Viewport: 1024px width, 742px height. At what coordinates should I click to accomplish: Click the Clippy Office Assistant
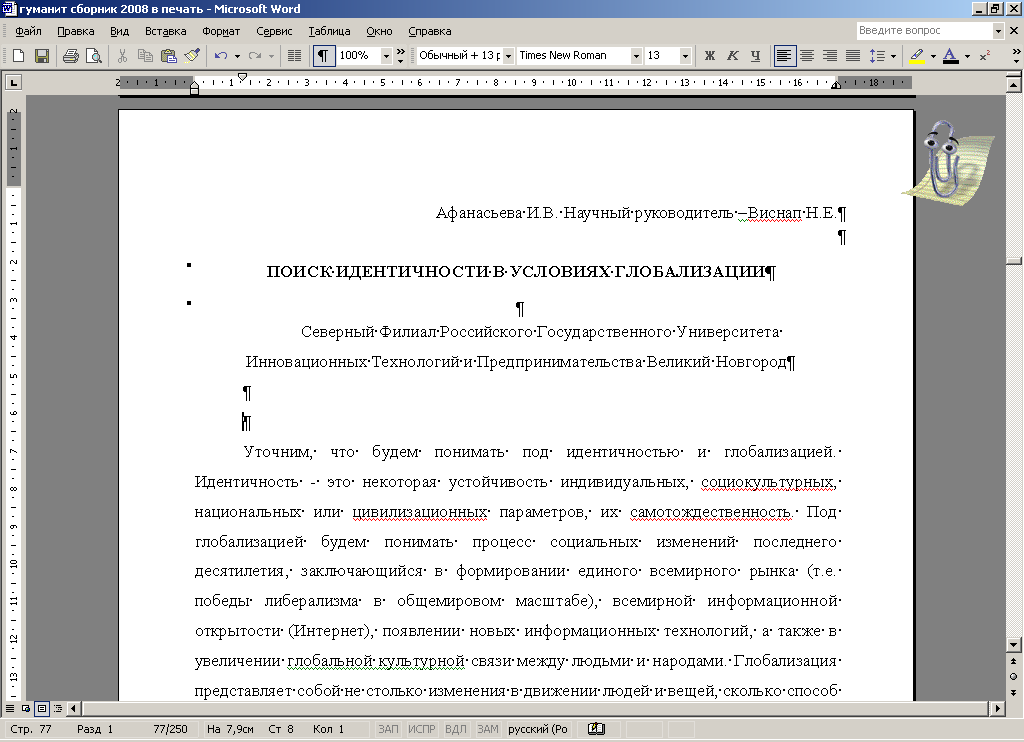[947, 163]
